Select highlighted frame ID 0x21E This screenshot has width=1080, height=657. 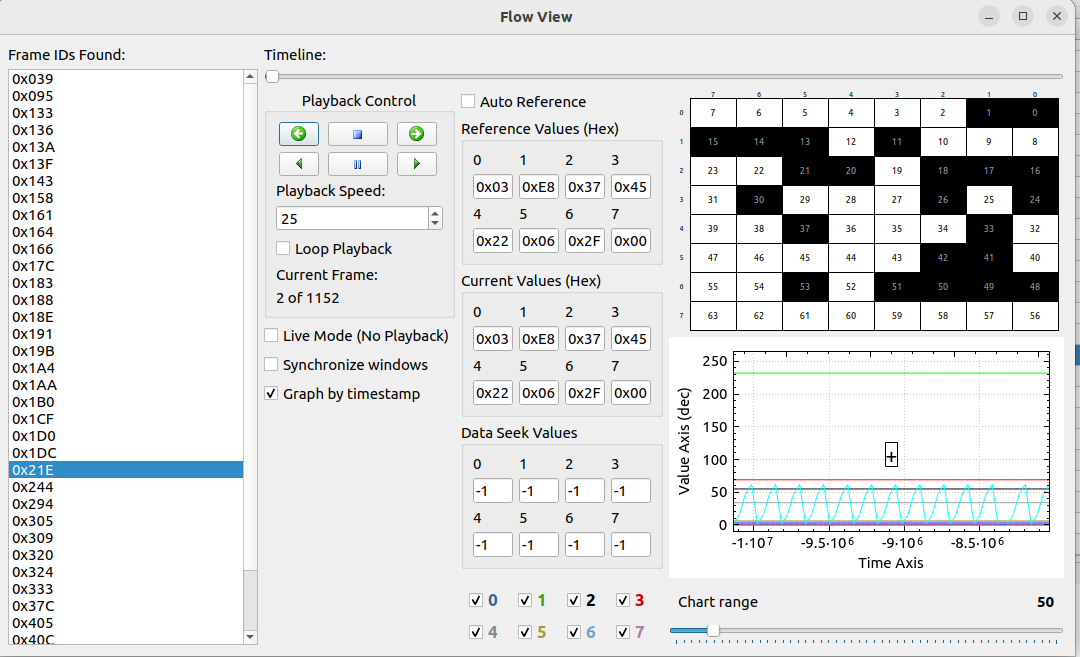[x=126, y=470]
